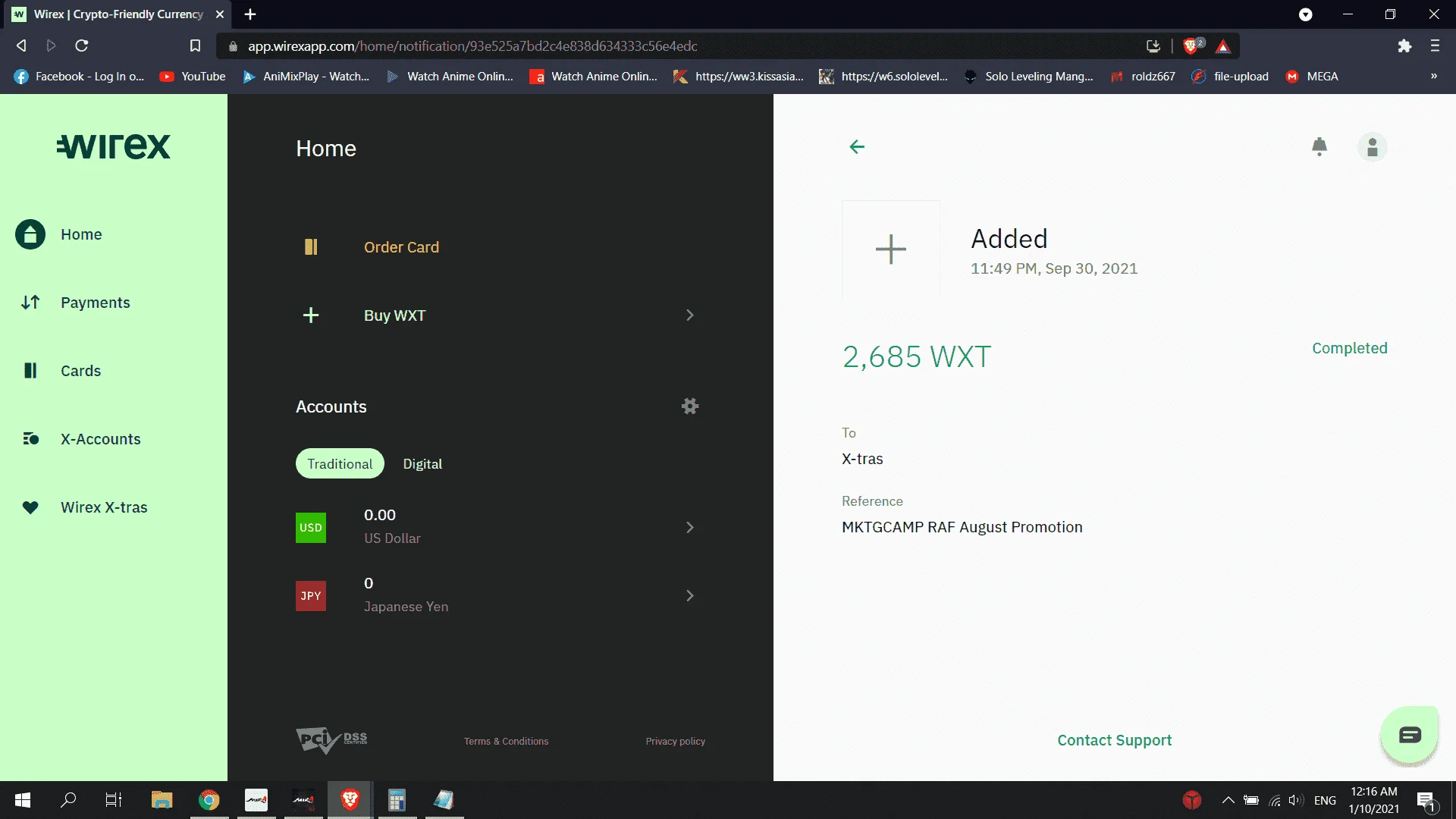This screenshot has height=819, width=1456.
Task: Open the Payments section
Action: click(95, 303)
